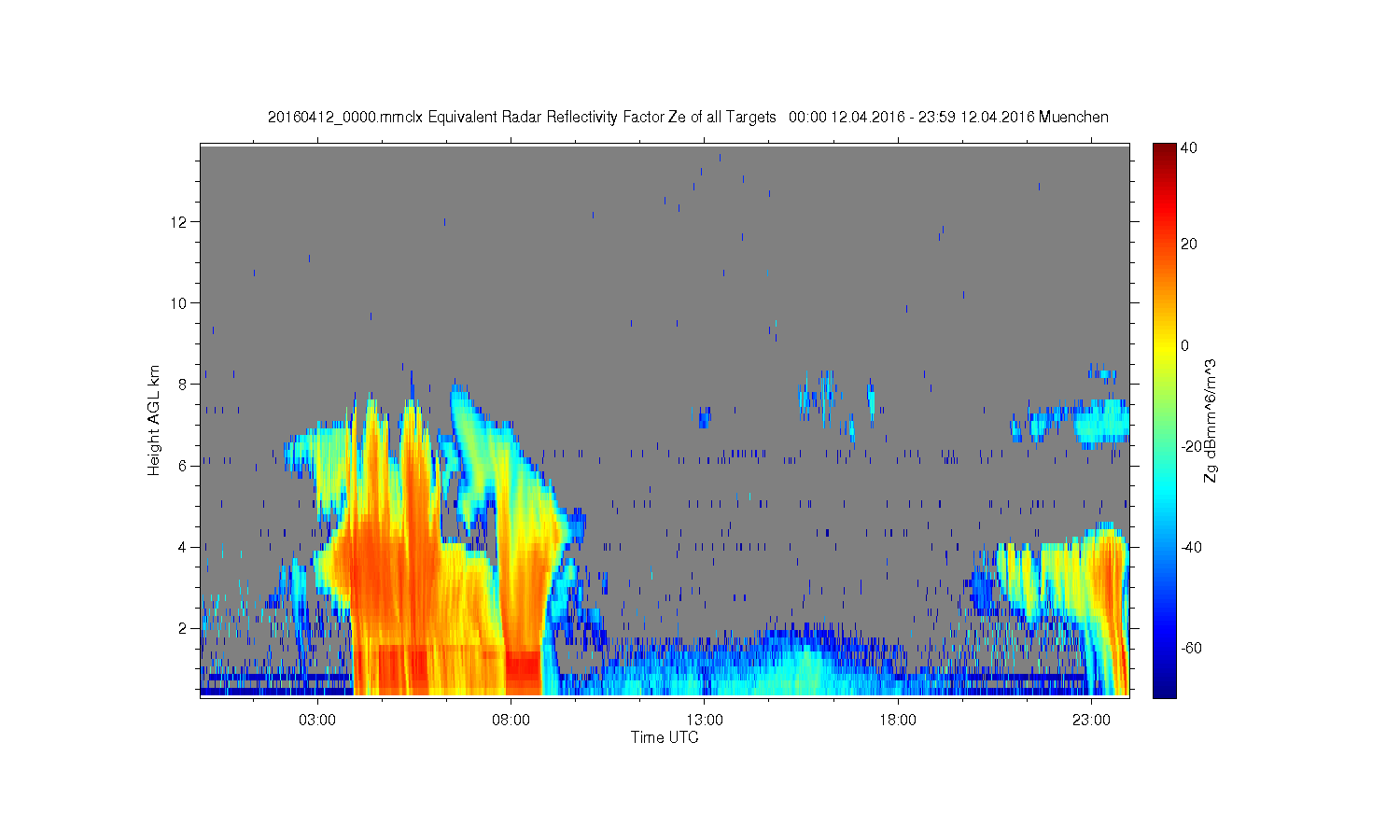The image size is (1400, 840).
Task: Click the "12" height axis tick label
Action: pyautogui.click(x=180, y=222)
